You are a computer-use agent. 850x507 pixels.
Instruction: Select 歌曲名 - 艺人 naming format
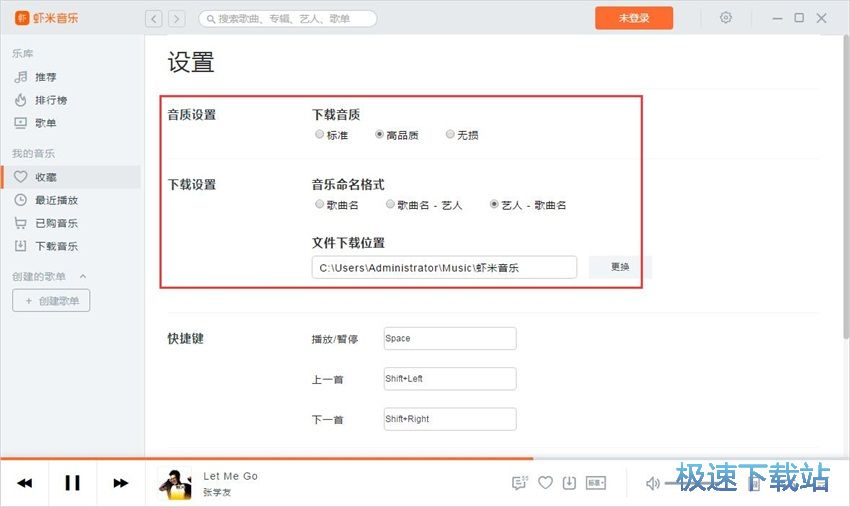coord(390,204)
